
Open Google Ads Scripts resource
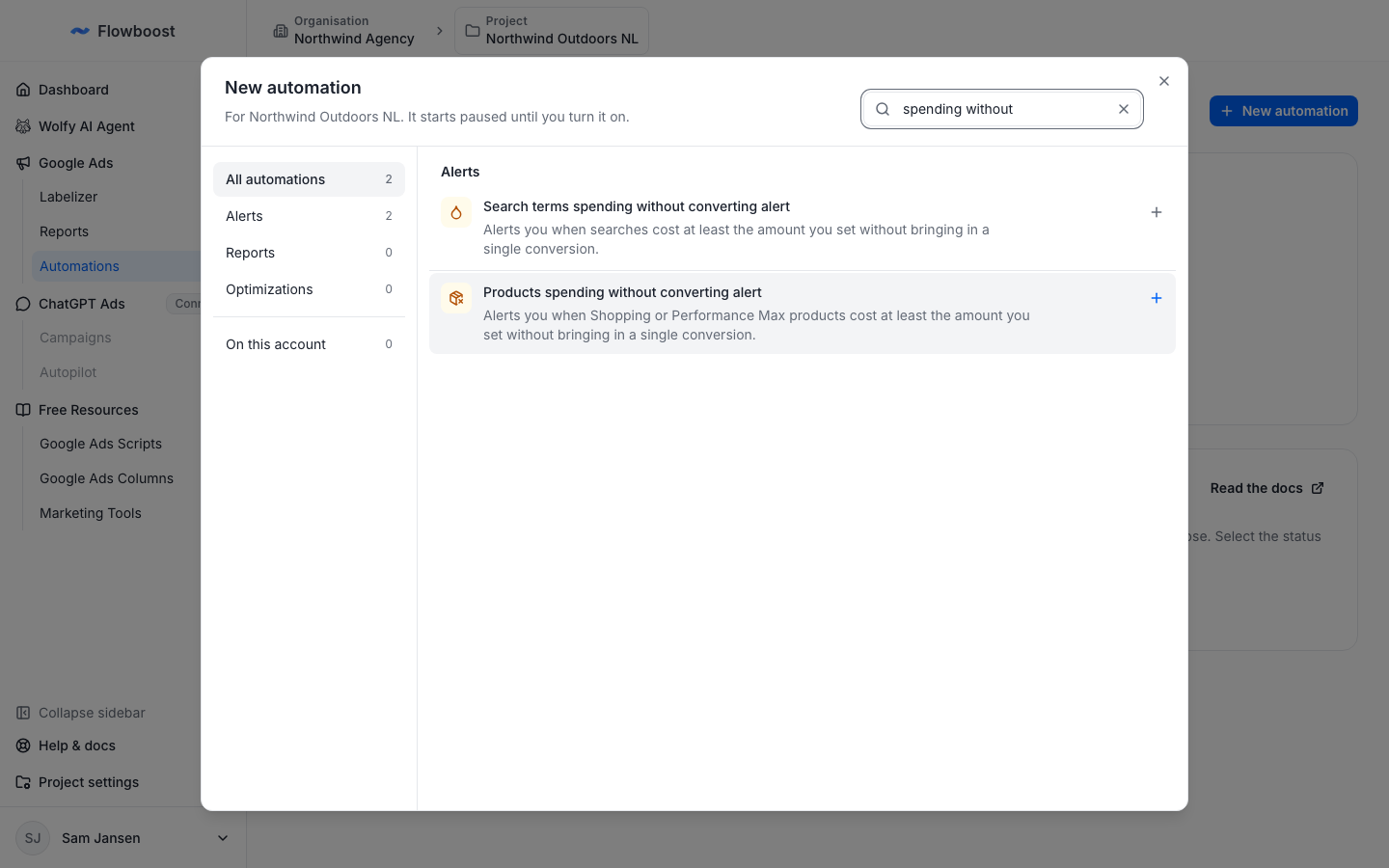(x=100, y=444)
